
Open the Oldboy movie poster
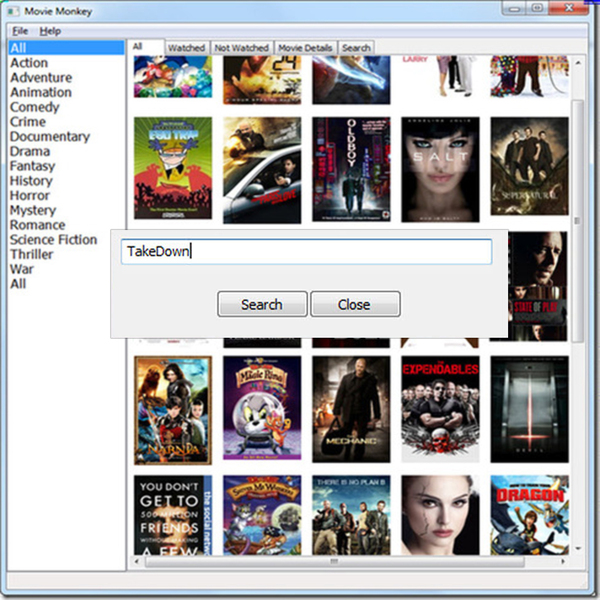tap(351, 169)
